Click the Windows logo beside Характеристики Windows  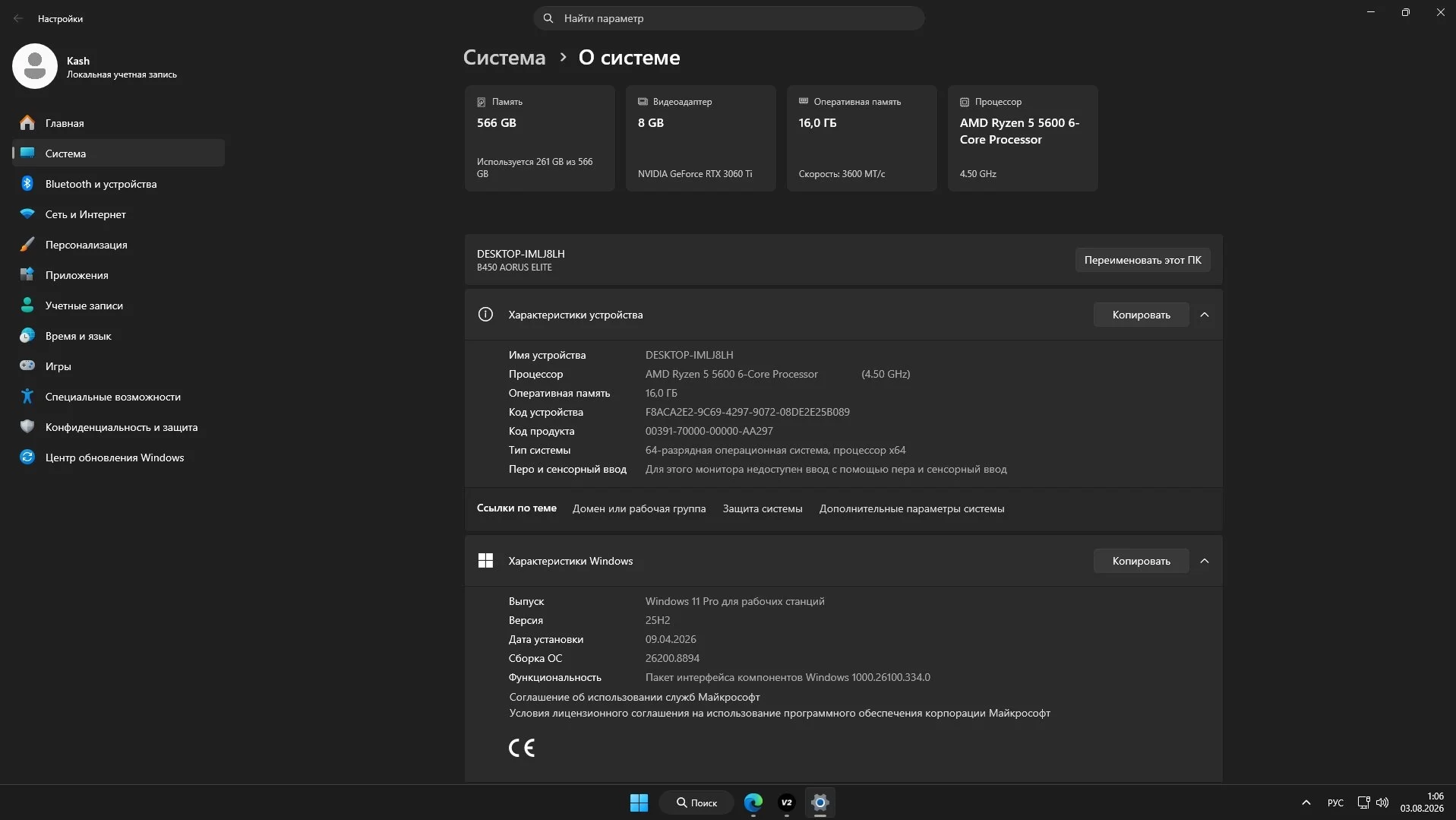[x=485, y=561]
